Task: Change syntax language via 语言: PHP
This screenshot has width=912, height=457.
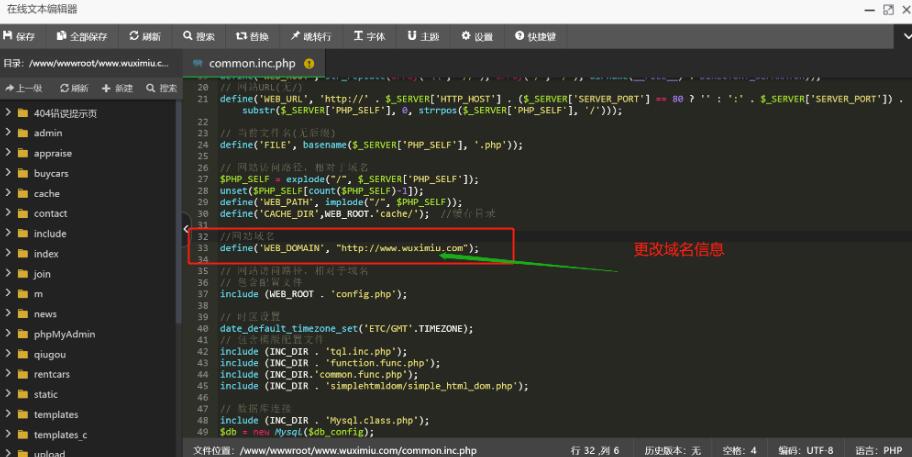Action: tap(878, 451)
